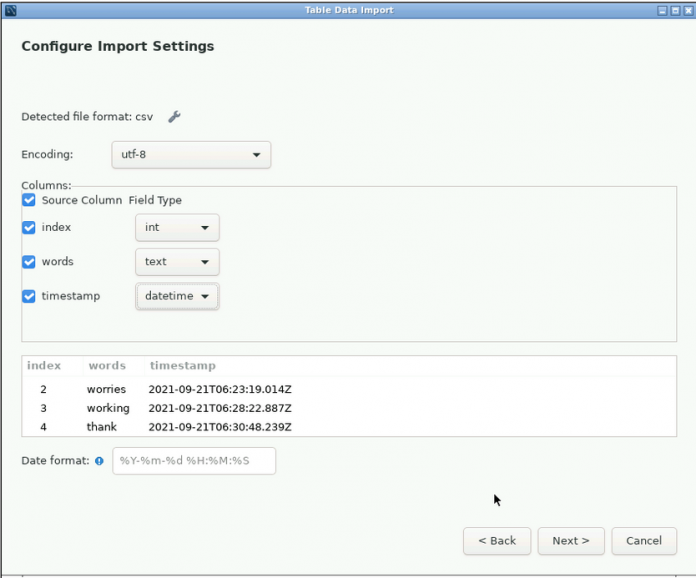The height and width of the screenshot is (578, 696).
Task: Maximize the Table Data Import window
Action: coord(675,10)
